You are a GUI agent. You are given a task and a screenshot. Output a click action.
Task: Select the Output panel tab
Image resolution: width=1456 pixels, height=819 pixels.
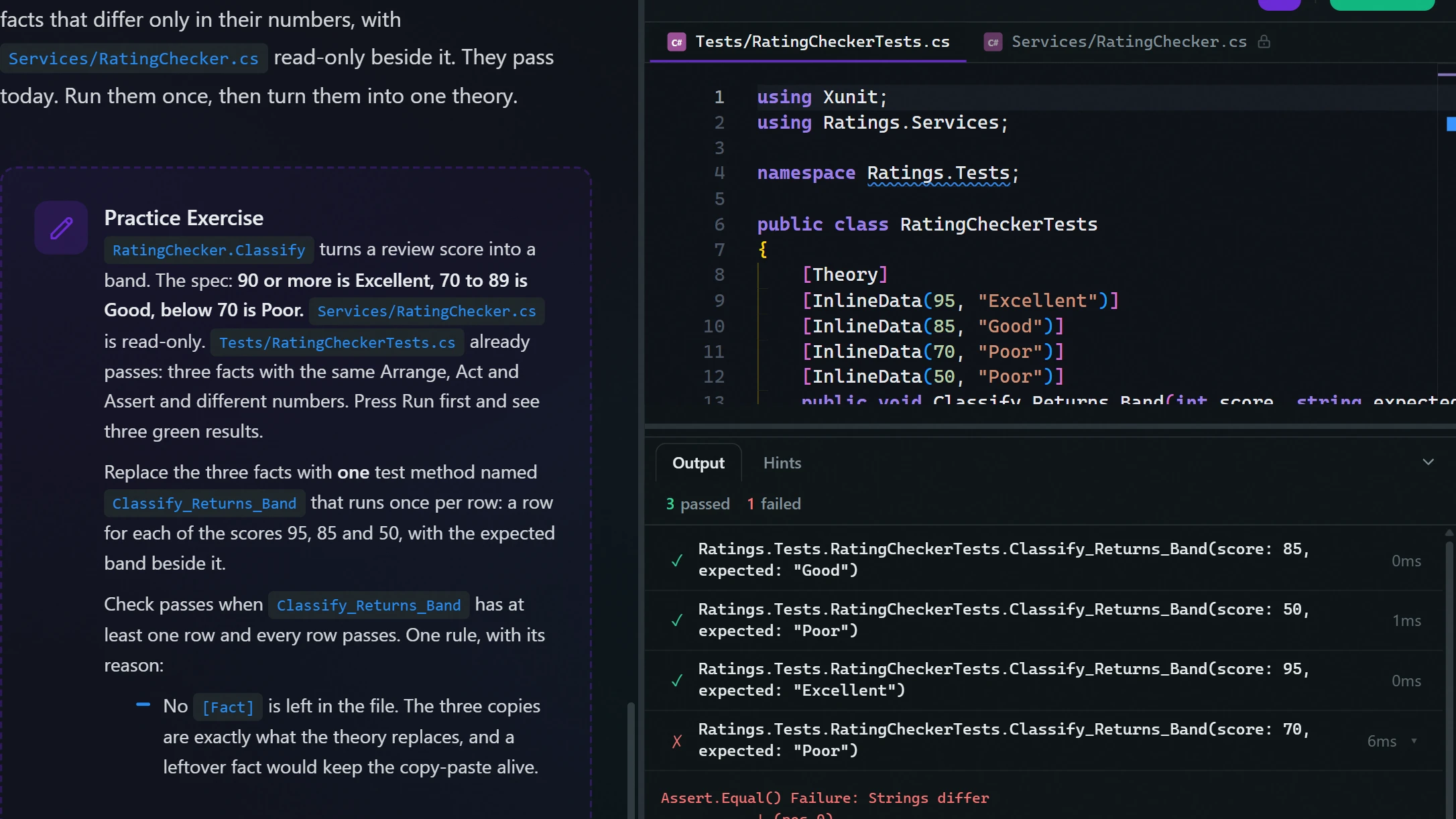[699, 462]
